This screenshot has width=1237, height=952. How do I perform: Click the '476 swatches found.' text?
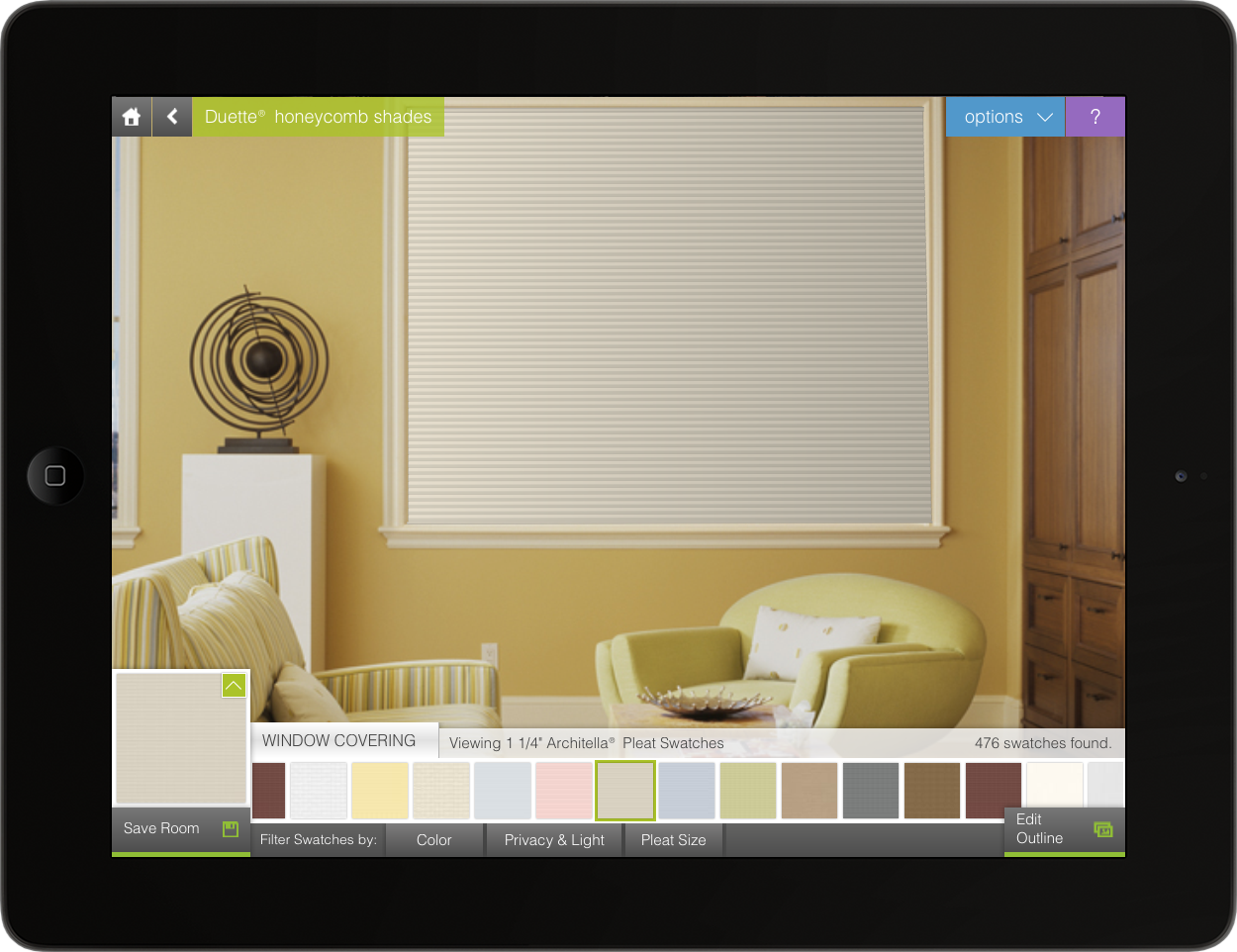tap(1043, 743)
